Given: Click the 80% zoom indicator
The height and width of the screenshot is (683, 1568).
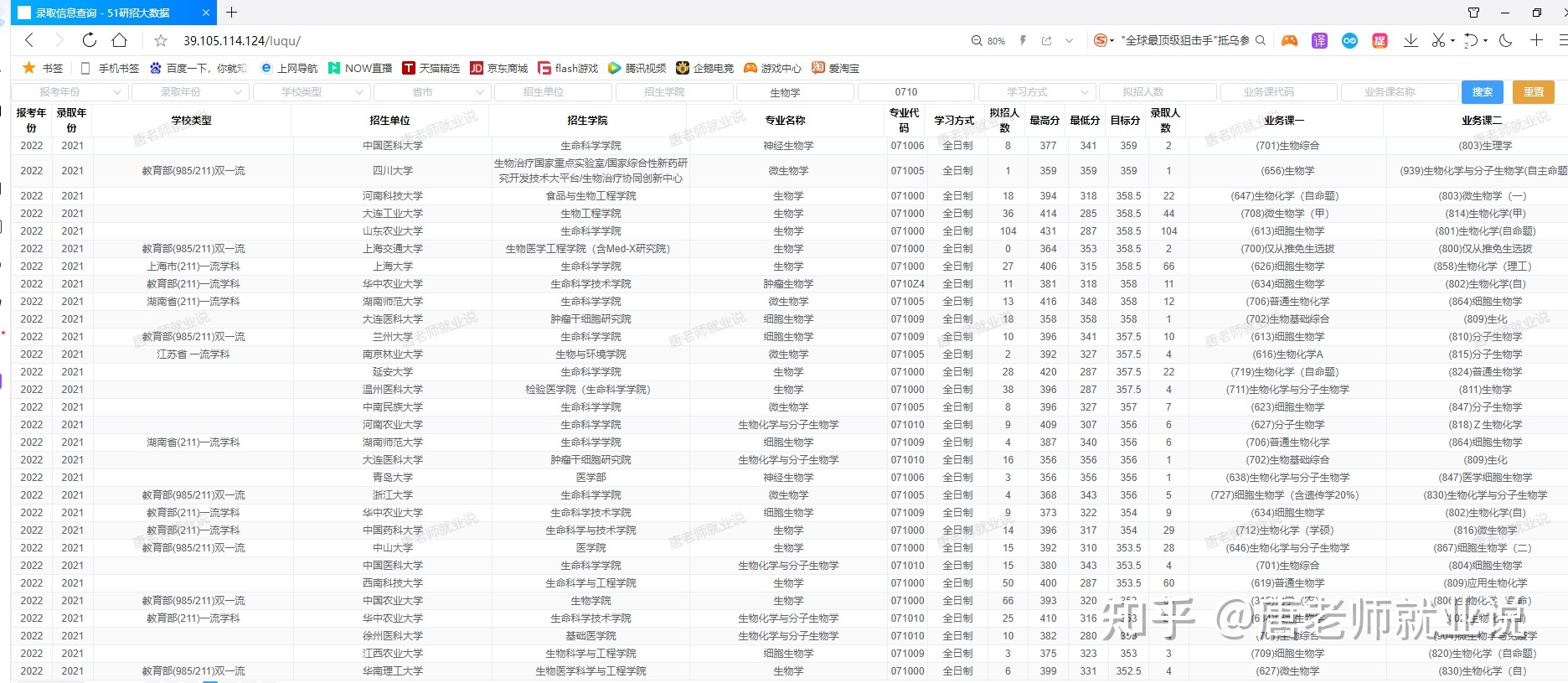Looking at the screenshot, I should tap(988, 41).
